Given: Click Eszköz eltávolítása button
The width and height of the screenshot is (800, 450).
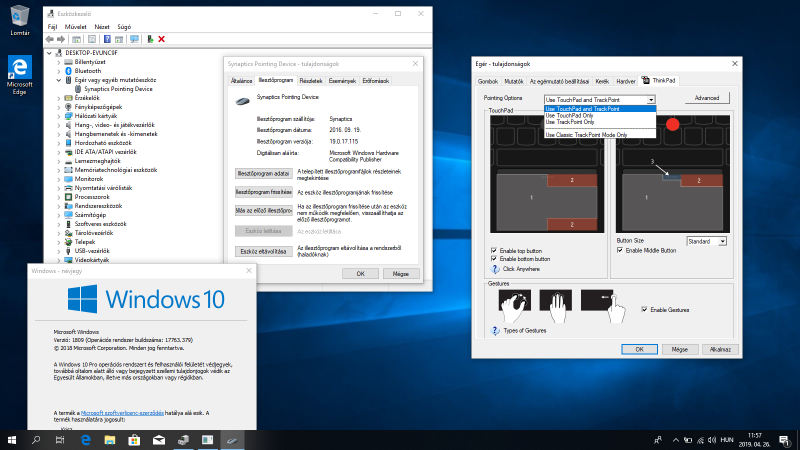Looking at the screenshot, I should click(263, 252).
